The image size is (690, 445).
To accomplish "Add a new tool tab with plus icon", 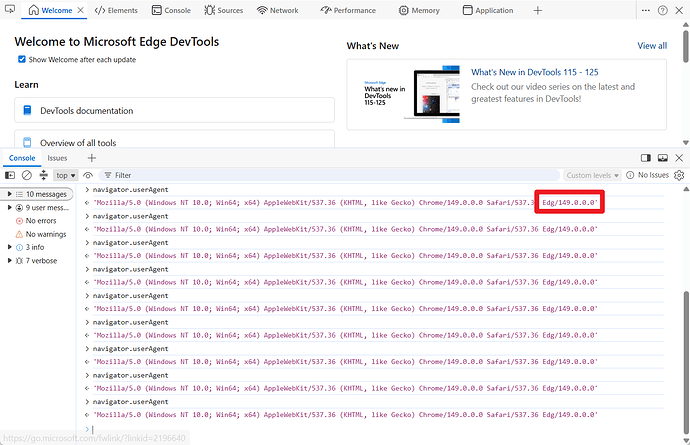I will (538, 10).
